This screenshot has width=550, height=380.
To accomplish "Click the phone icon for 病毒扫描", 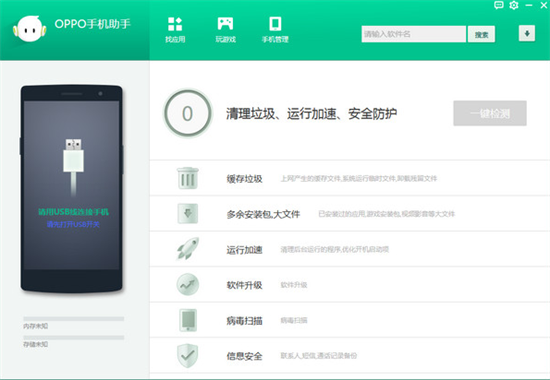I will [x=188, y=320].
